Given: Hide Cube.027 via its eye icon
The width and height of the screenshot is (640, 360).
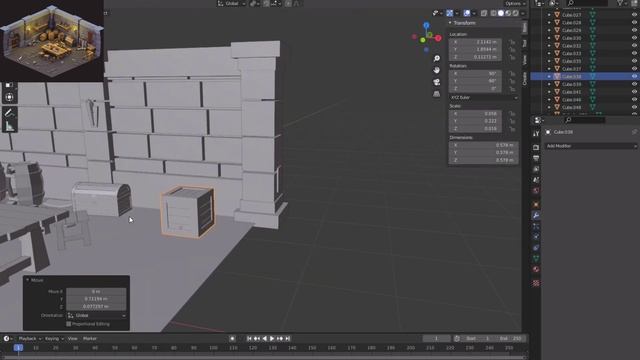Looking at the screenshot, I should click(634, 15).
